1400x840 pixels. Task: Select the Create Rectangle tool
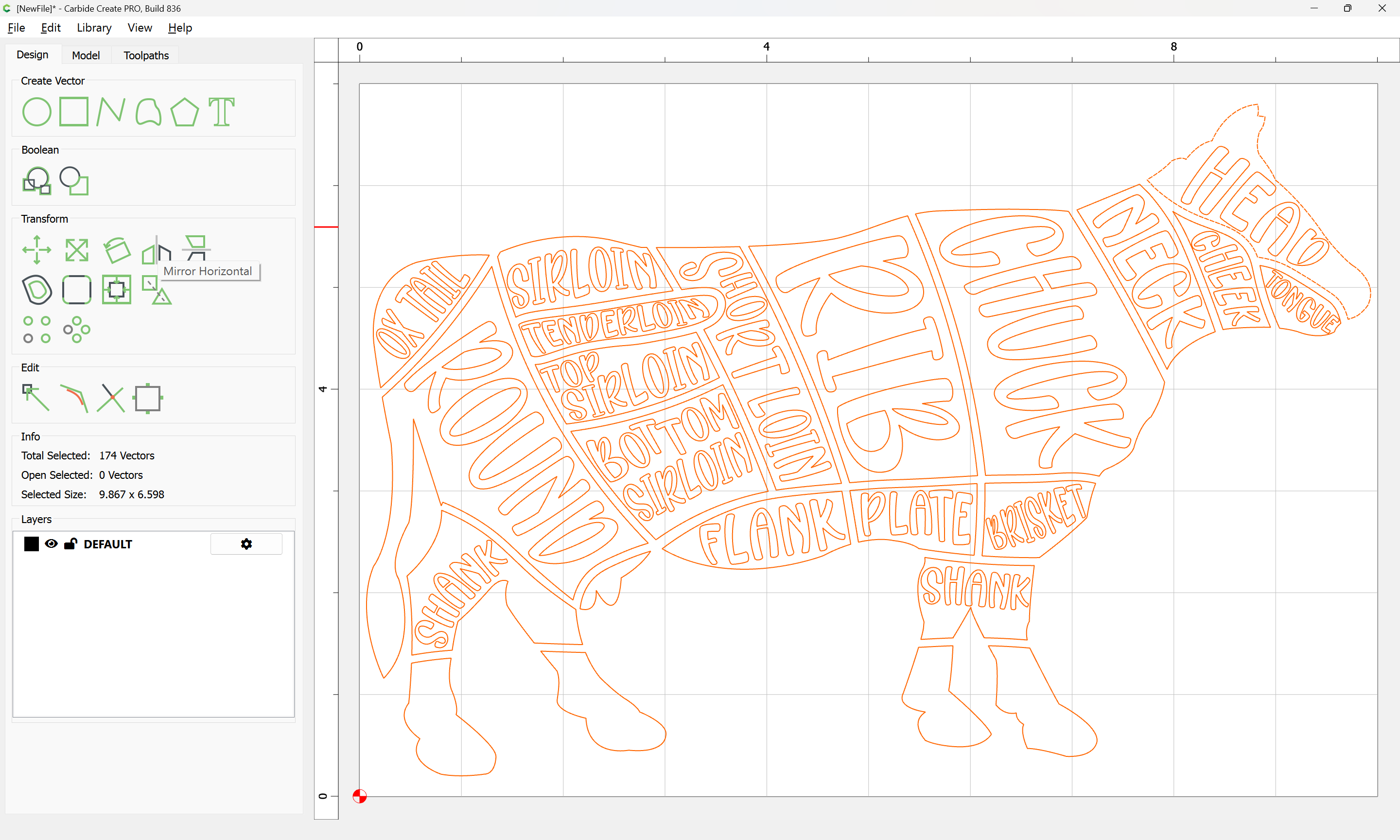point(74,111)
